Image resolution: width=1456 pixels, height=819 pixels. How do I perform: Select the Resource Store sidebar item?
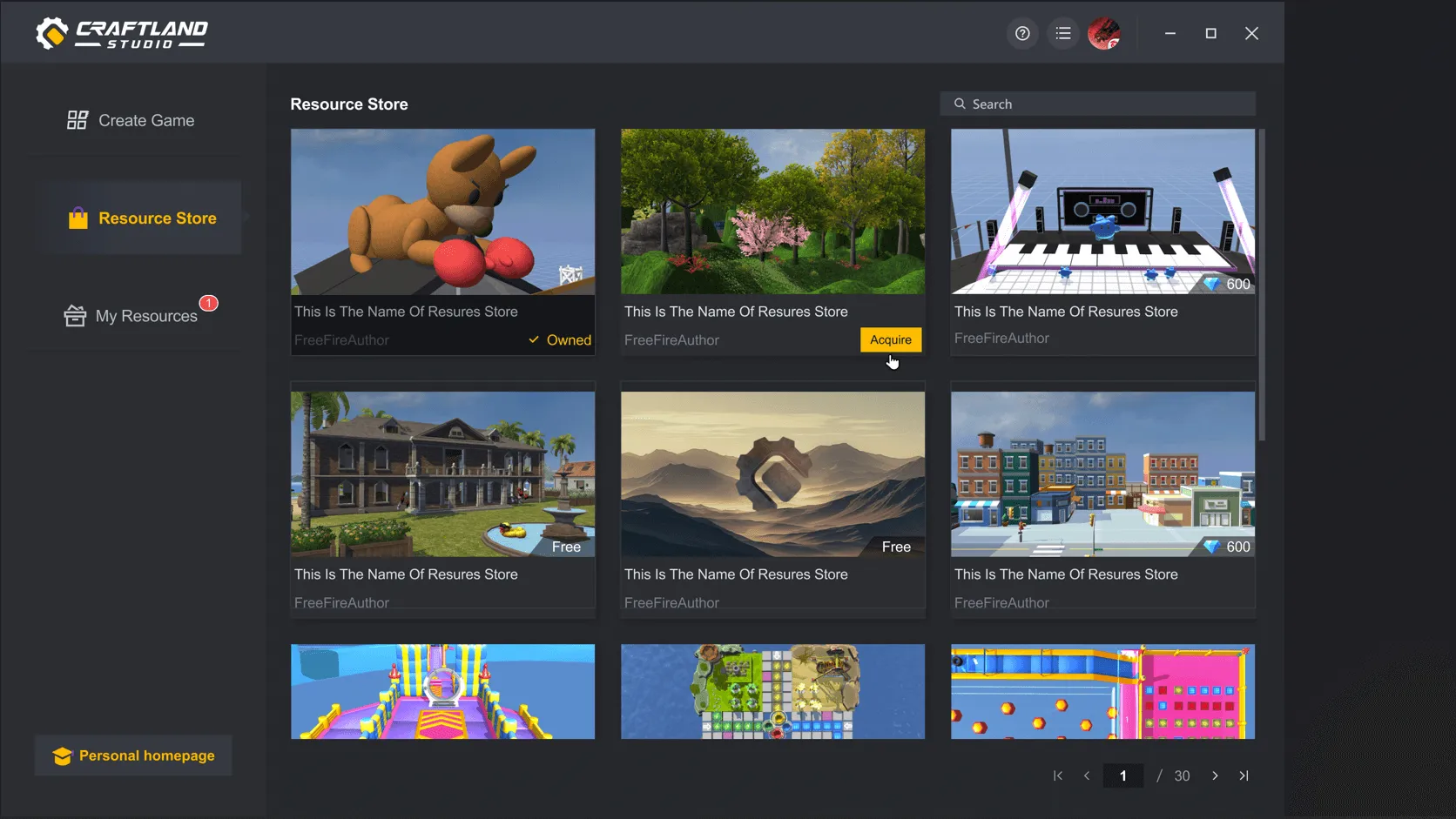point(144,218)
